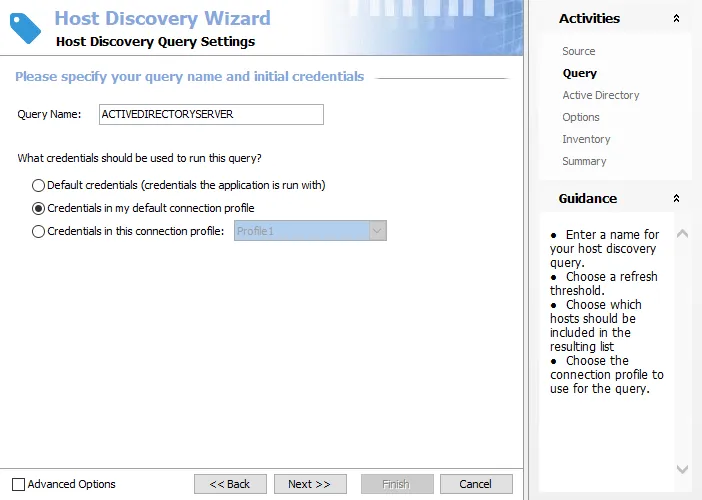
Task: Go to the Source activity step
Action: (578, 51)
